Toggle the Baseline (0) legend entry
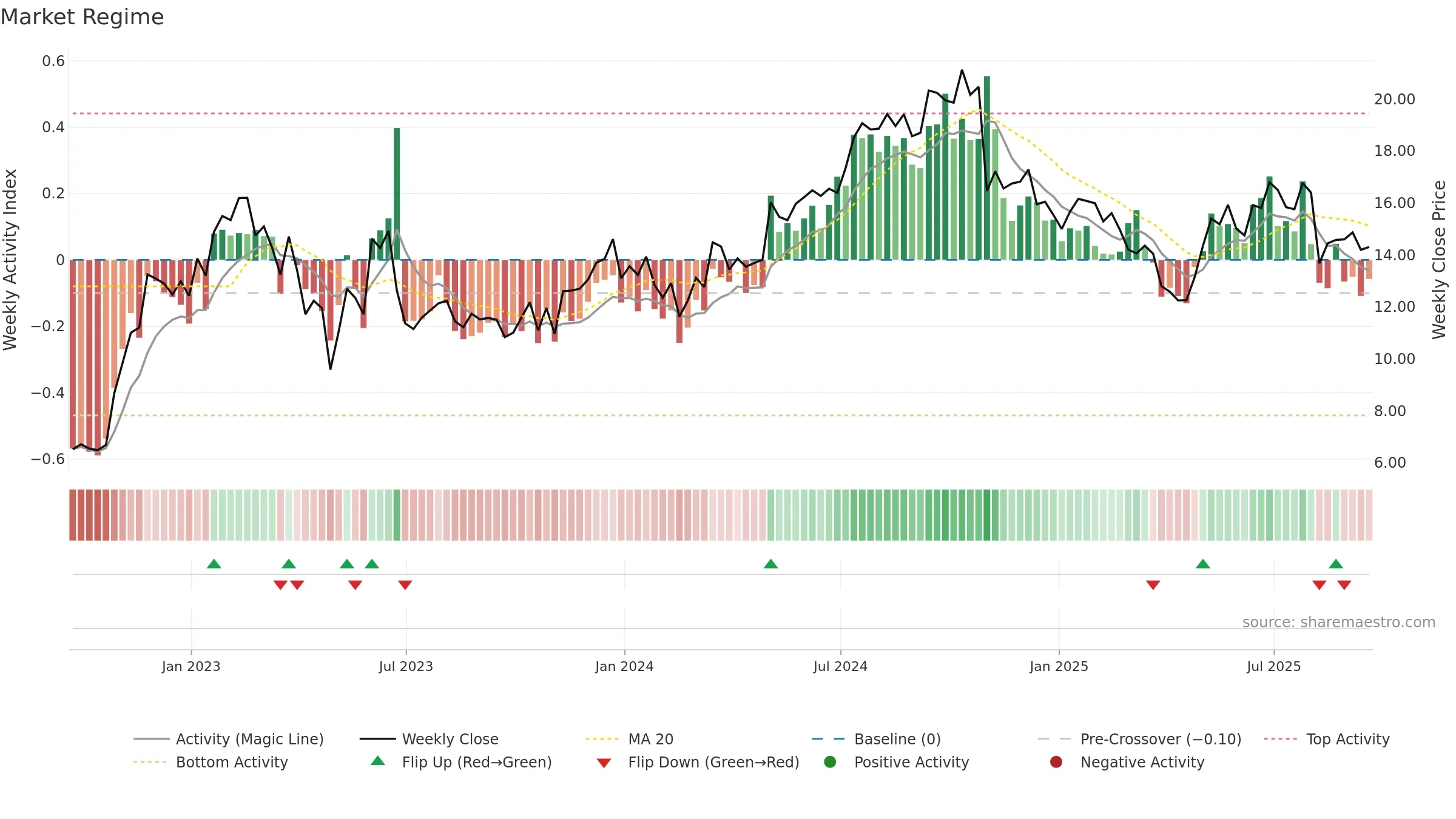The height and width of the screenshot is (819, 1456). [876, 739]
